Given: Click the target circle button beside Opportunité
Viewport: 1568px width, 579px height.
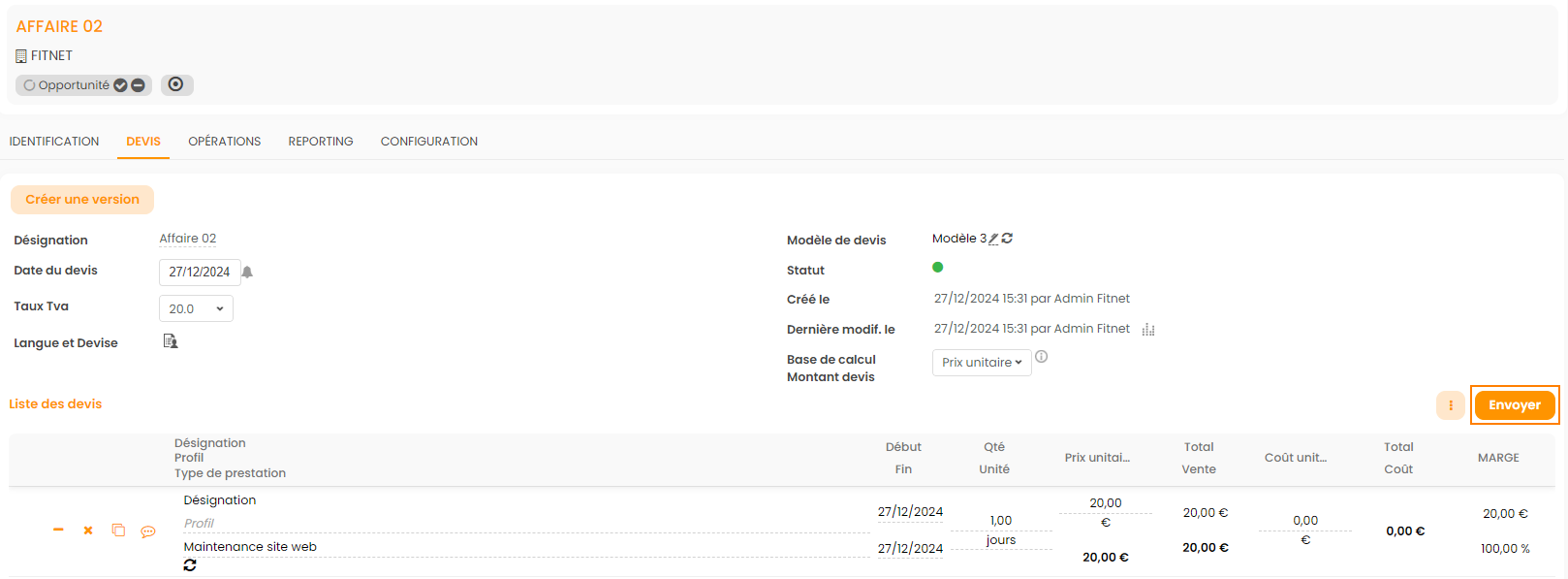Looking at the screenshot, I should [176, 84].
